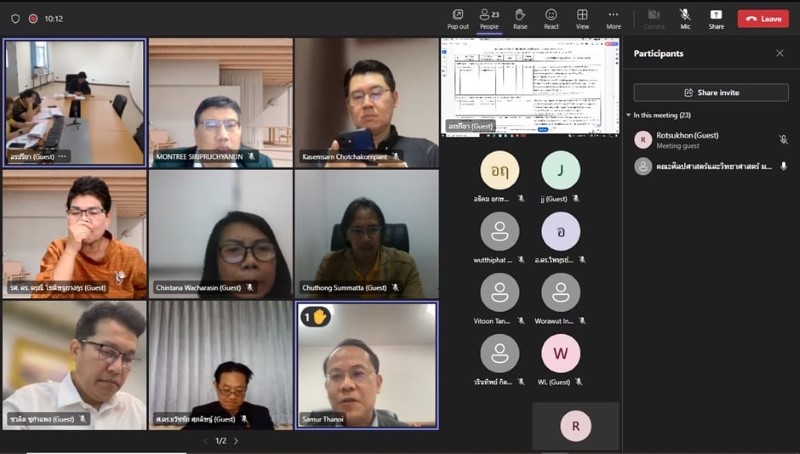Screen dimensions: 800x454
Task: Click the Participants panel heading
Action: (658, 54)
